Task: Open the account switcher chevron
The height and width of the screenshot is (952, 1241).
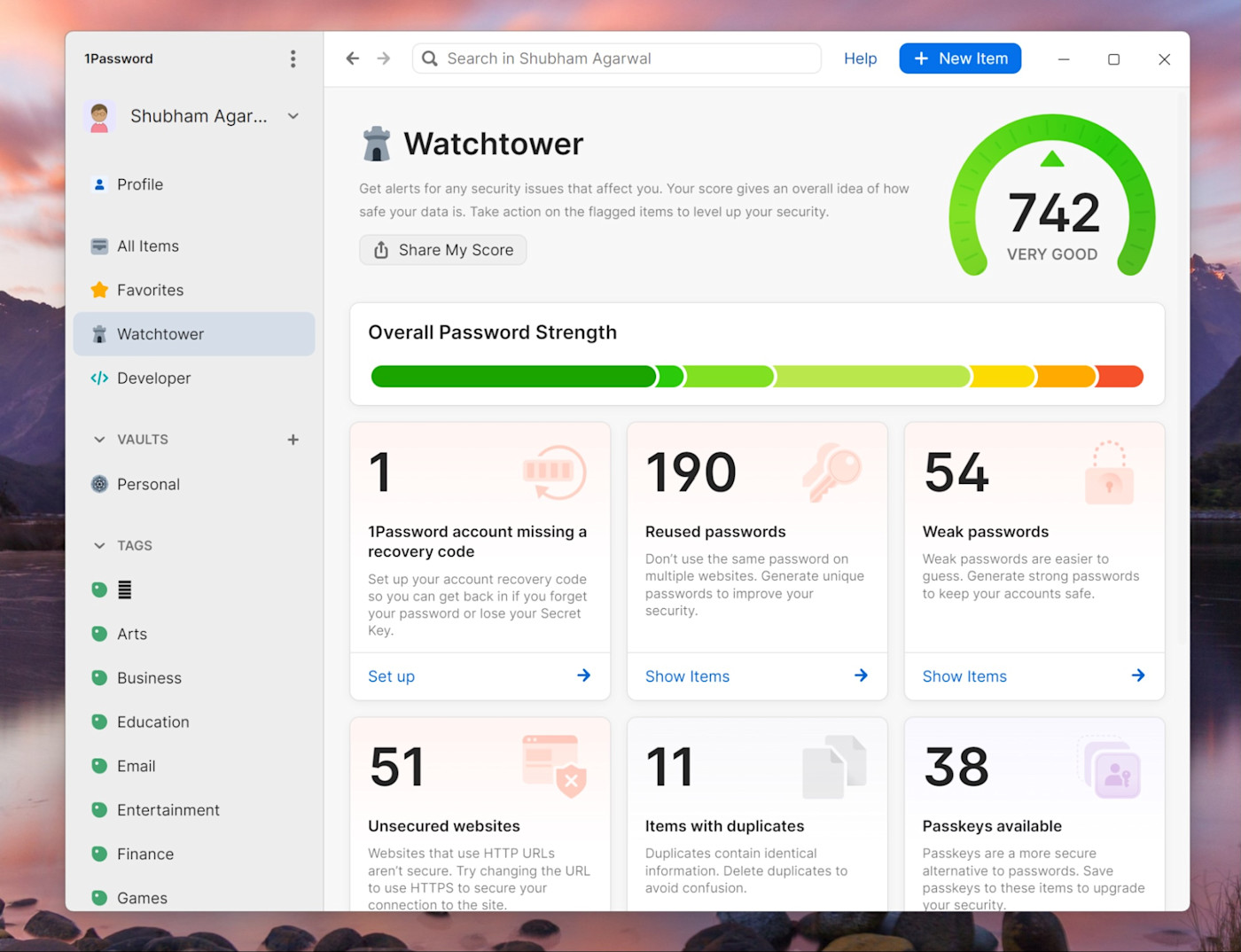Action: (293, 116)
